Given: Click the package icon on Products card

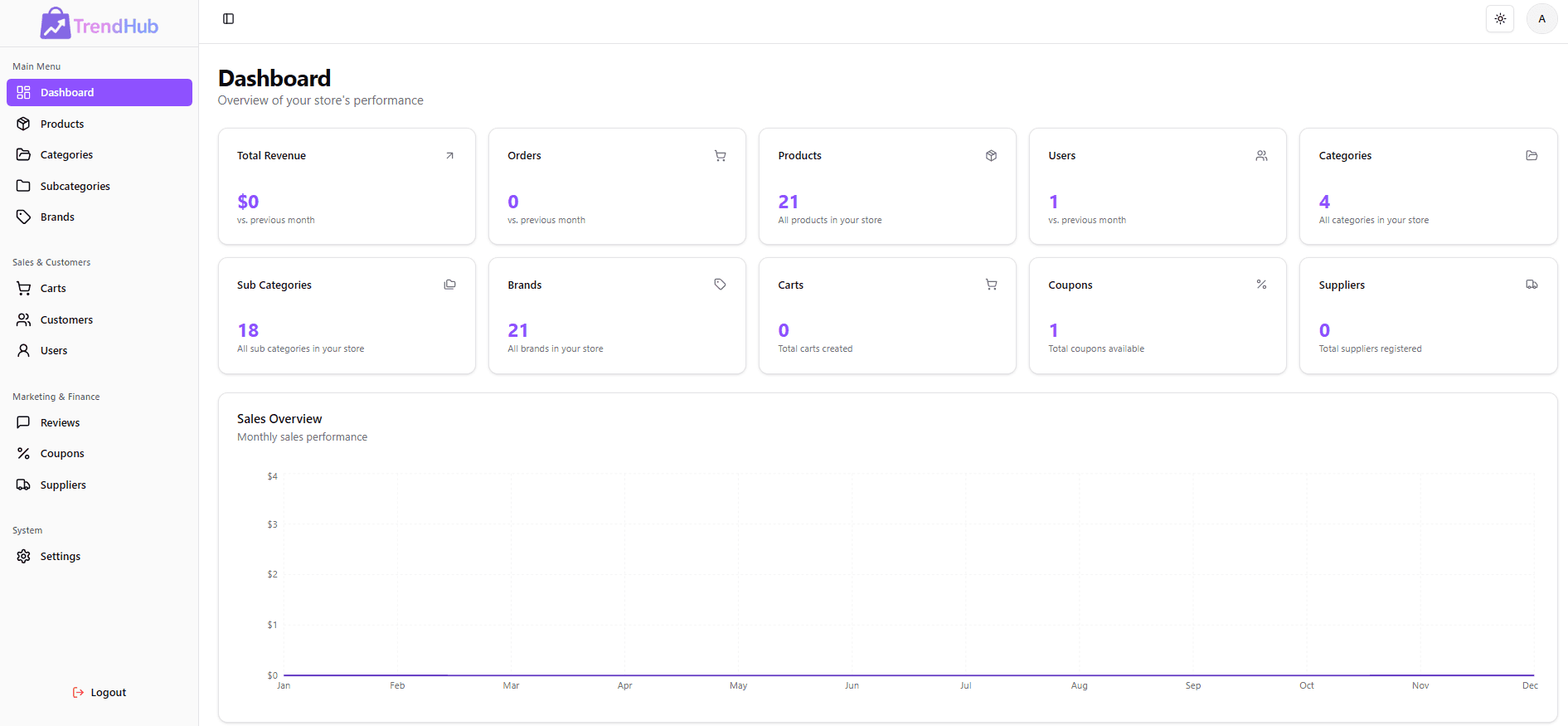Looking at the screenshot, I should 991,155.
